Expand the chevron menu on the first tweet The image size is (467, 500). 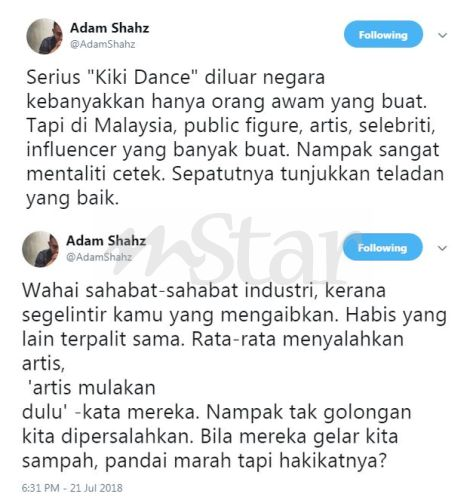point(442,35)
